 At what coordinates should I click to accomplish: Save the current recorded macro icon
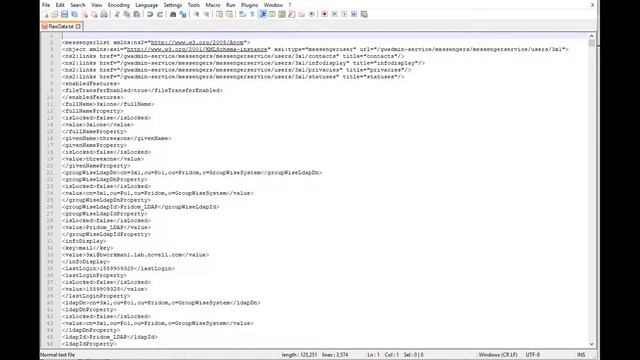tap(364, 14)
